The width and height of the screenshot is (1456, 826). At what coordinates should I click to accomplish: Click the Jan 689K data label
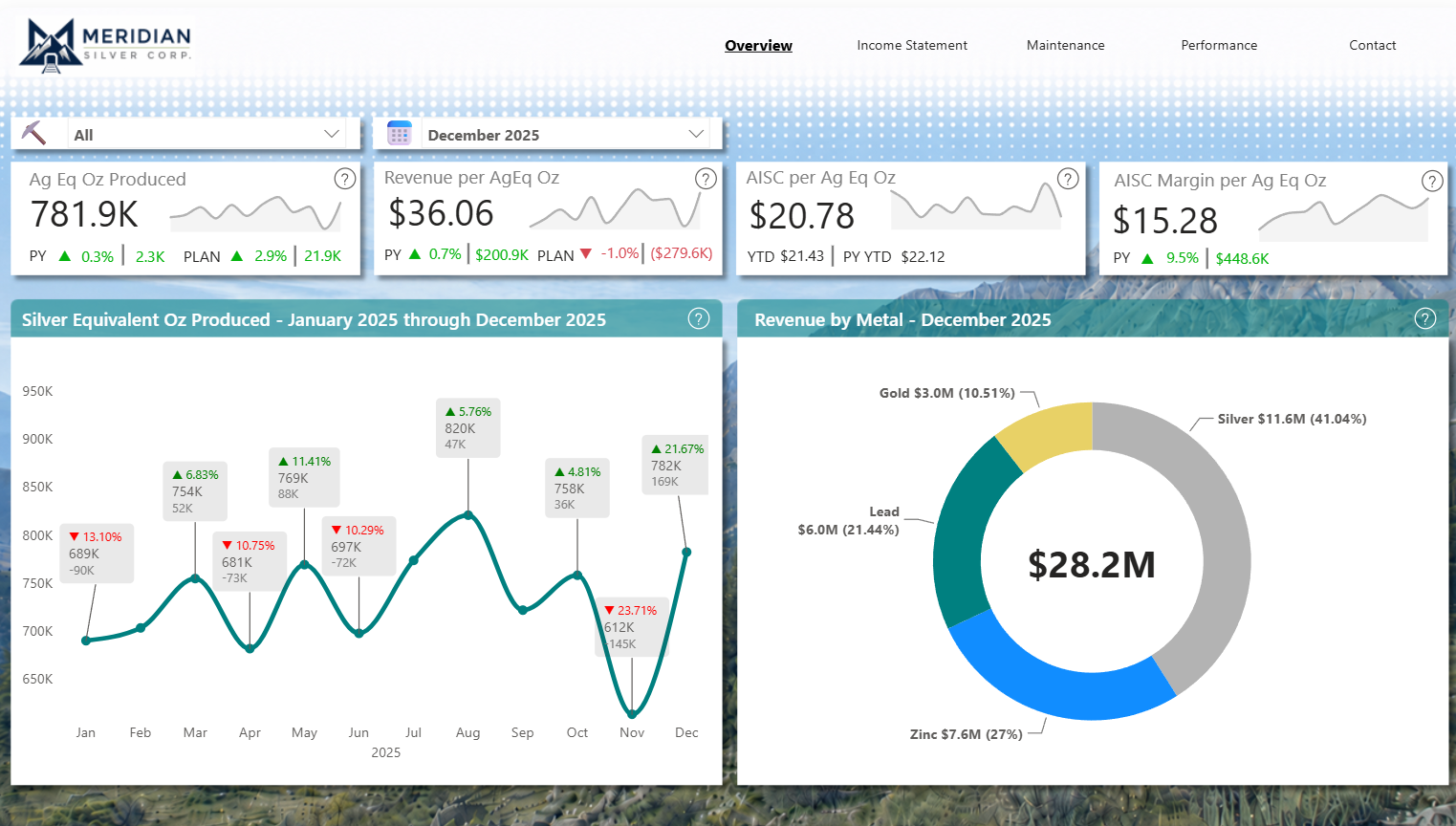[97, 554]
